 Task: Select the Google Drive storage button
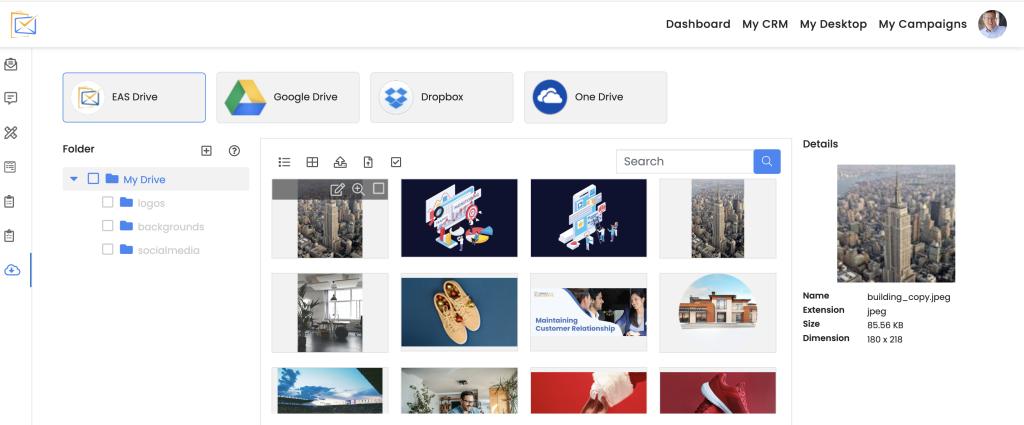tap(288, 97)
